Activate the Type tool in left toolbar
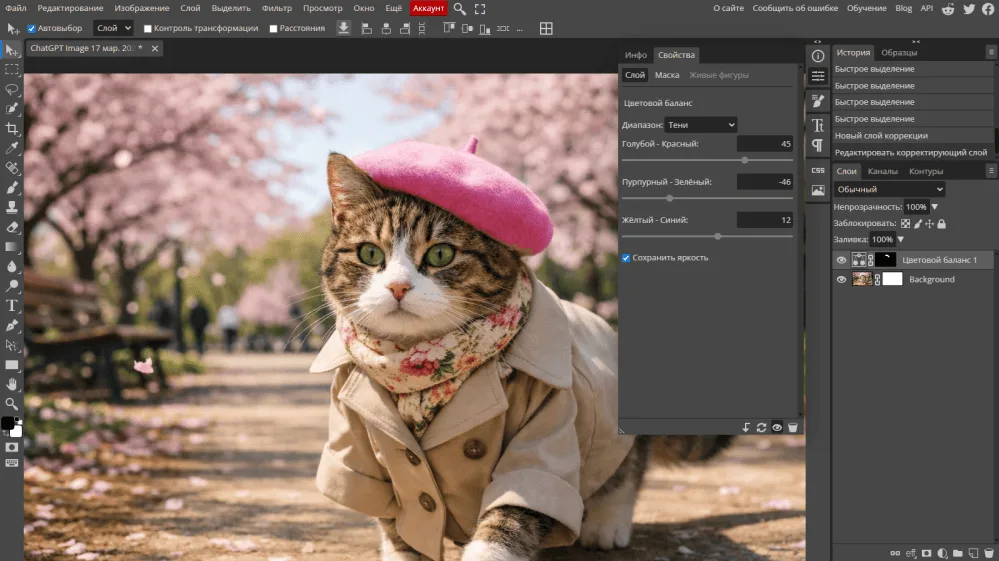 (12, 305)
